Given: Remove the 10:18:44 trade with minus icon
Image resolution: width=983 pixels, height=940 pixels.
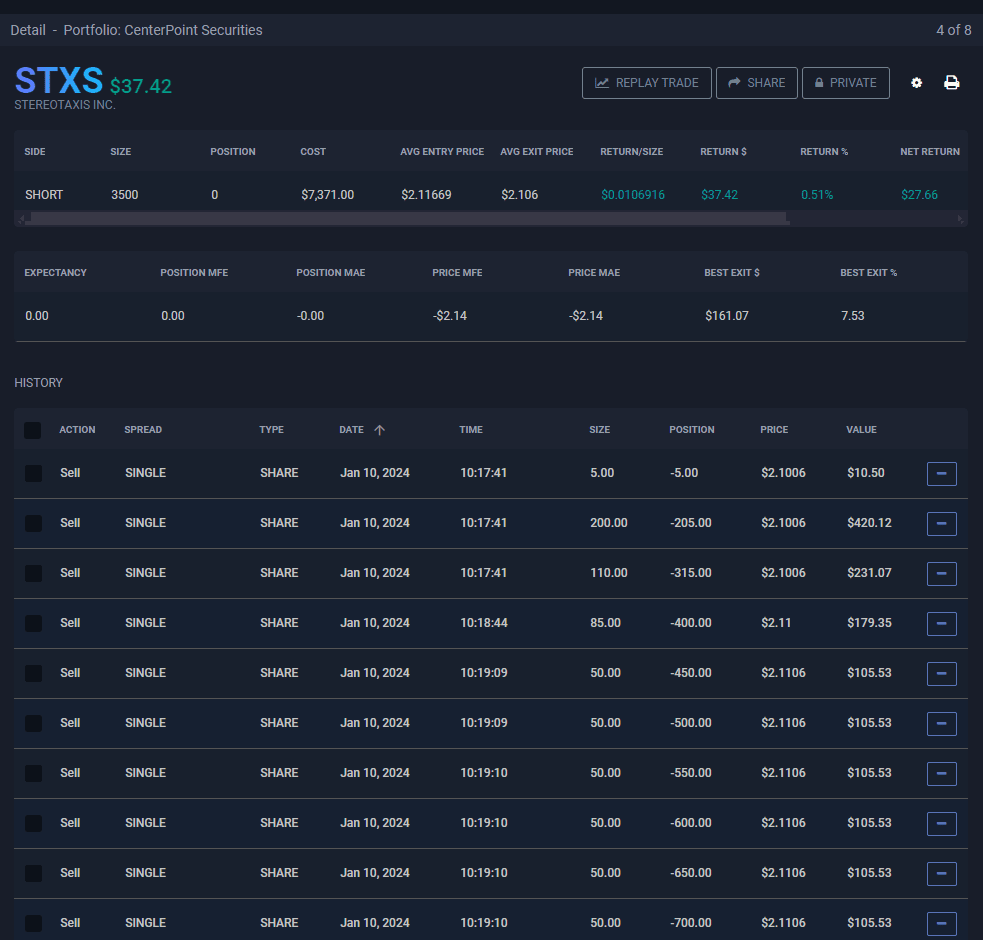Looking at the screenshot, I should pyautogui.click(x=941, y=624).
